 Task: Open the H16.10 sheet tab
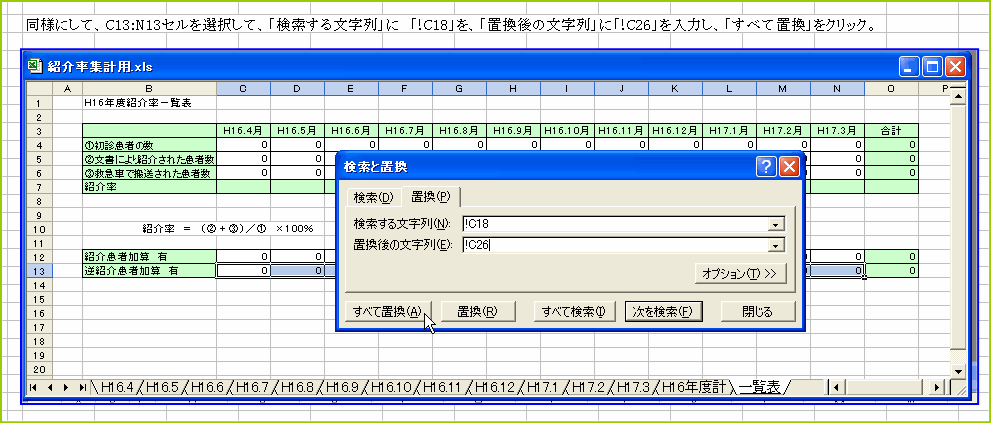tap(391, 387)
